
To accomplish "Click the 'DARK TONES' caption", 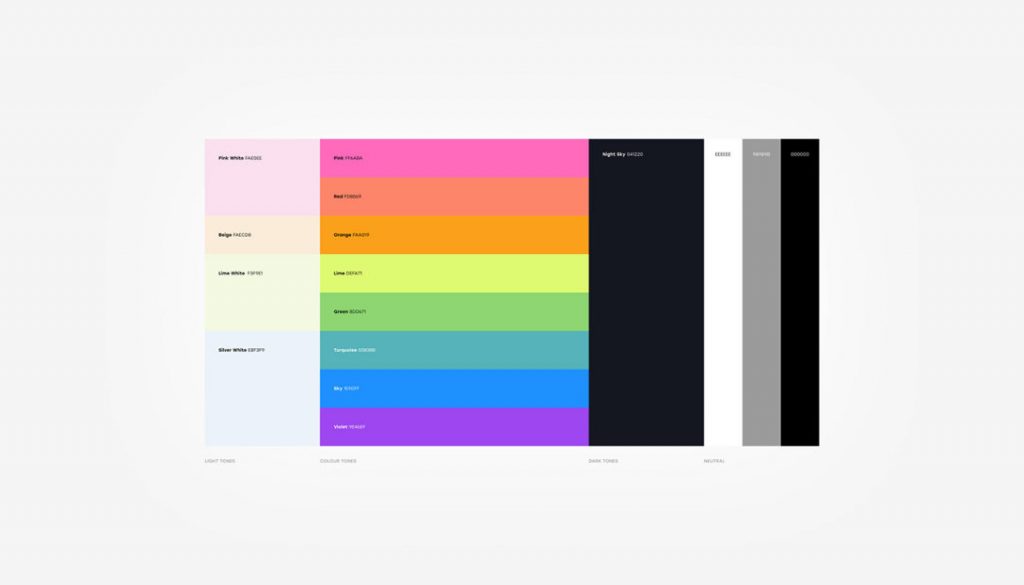I will click(x=603, y=461).
